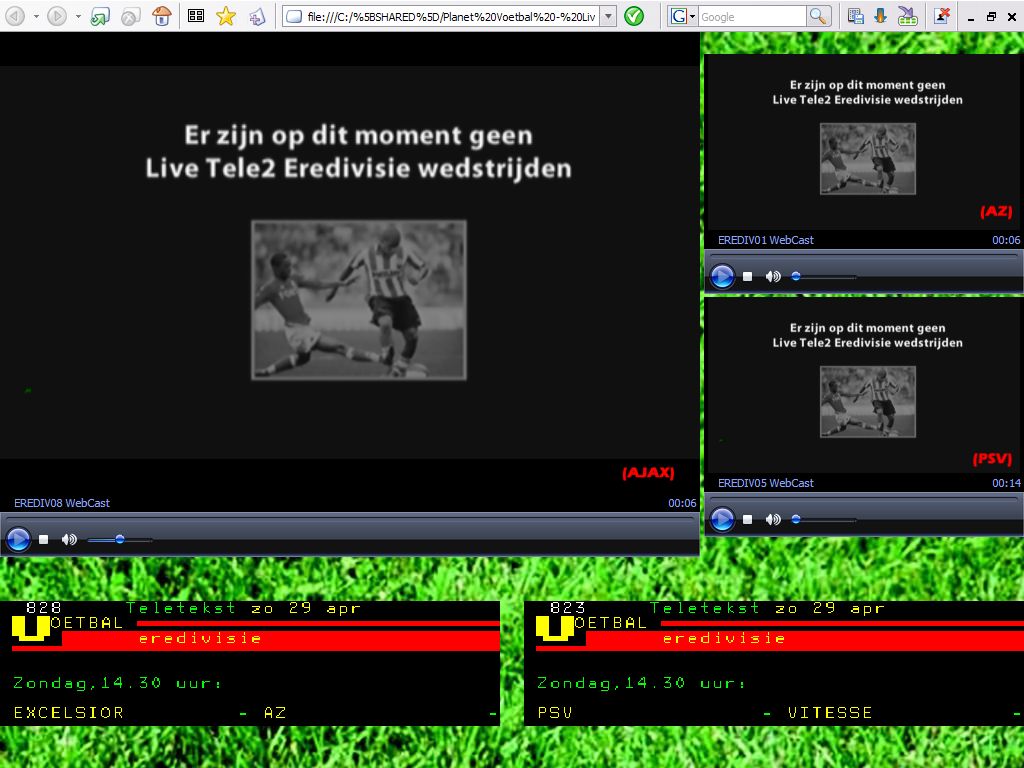Click the magnifier search button

(818, 16)
